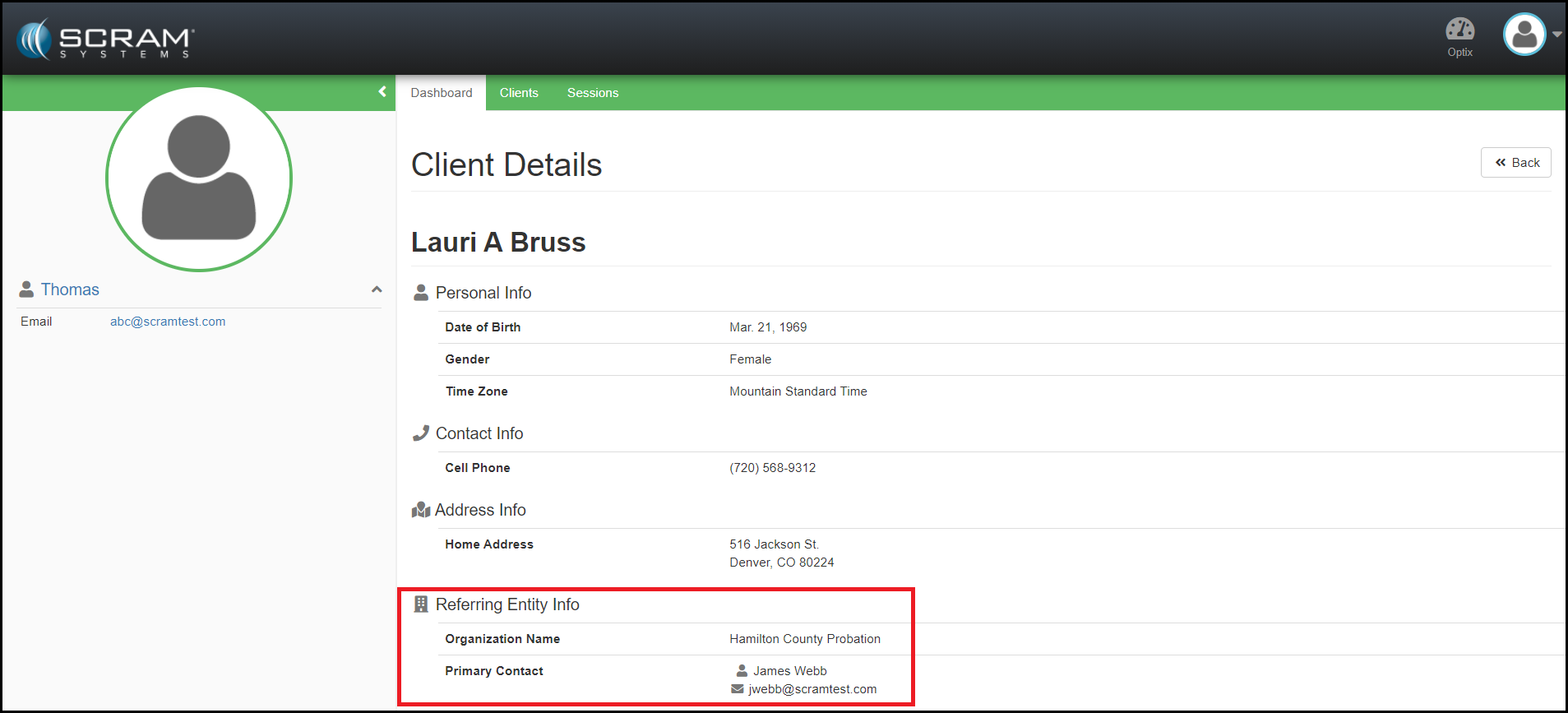
Task: Click the user account avatar in header
Action: point(1524,35)
